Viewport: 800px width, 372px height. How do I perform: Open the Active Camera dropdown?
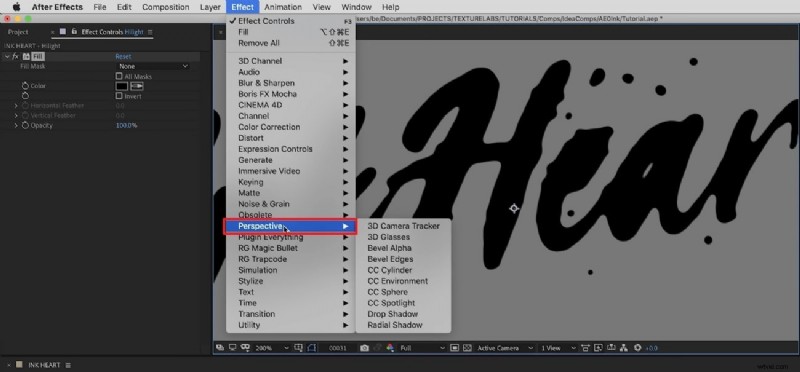[505, 348]
